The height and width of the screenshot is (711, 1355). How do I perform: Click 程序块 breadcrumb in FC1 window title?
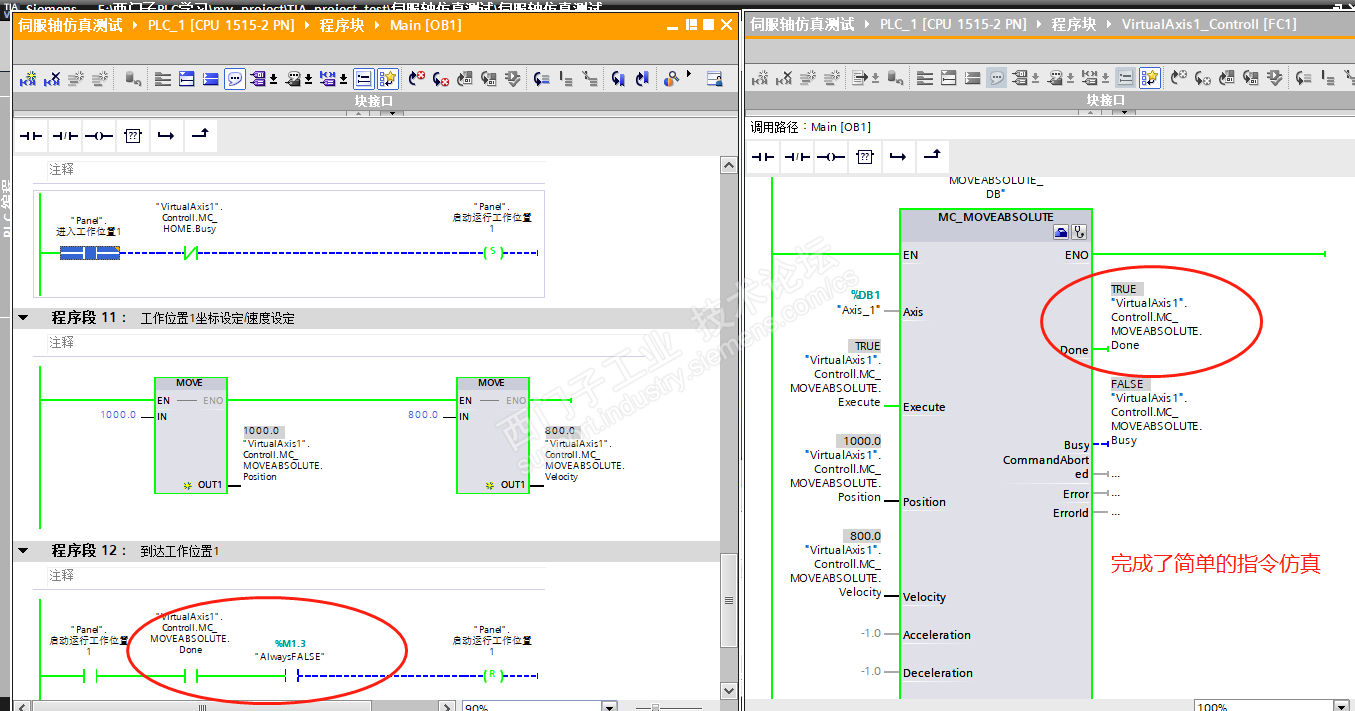point(1075,25)
